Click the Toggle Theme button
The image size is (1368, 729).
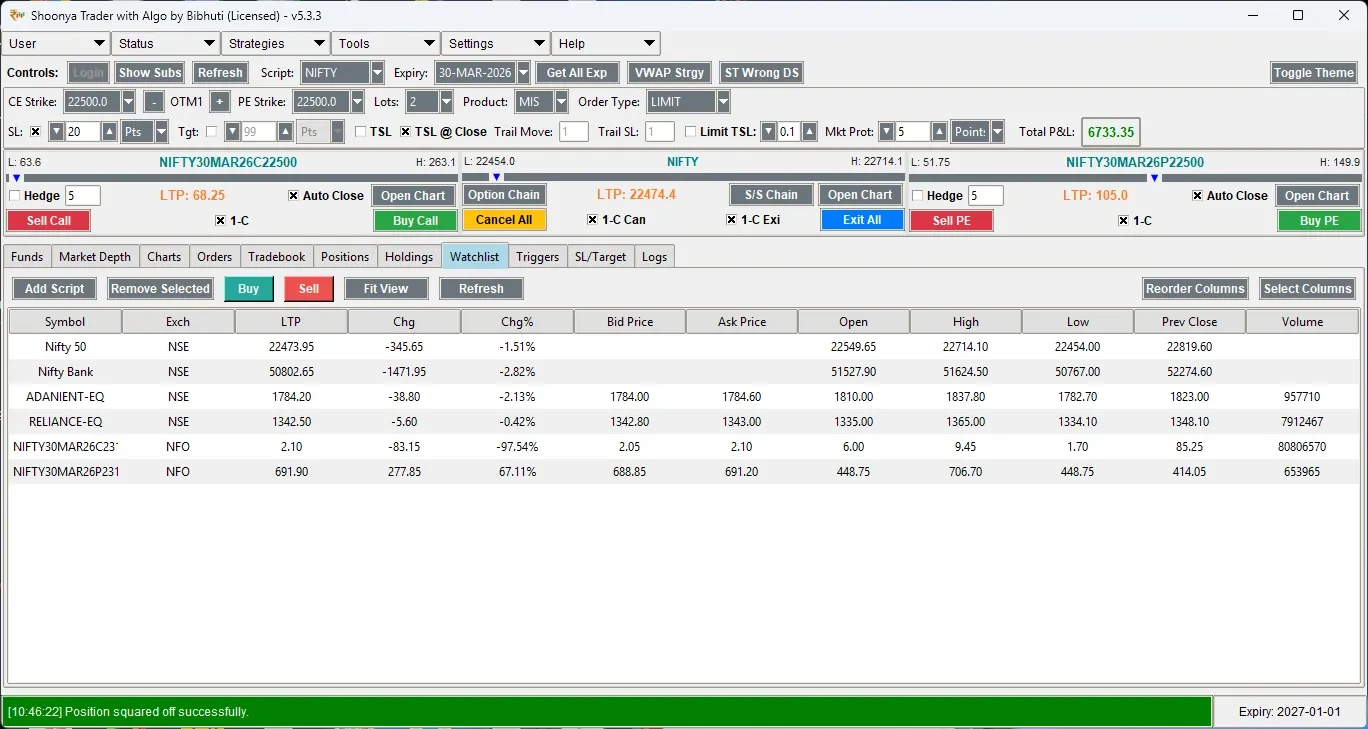pos(1313,73)
